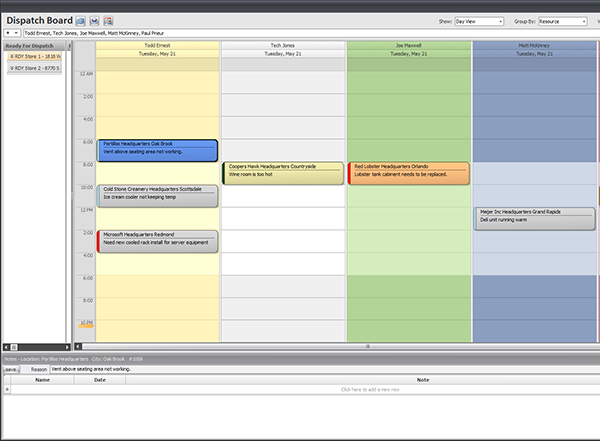
Task: Click the 12 AM time label
Action: pos(86,74)
